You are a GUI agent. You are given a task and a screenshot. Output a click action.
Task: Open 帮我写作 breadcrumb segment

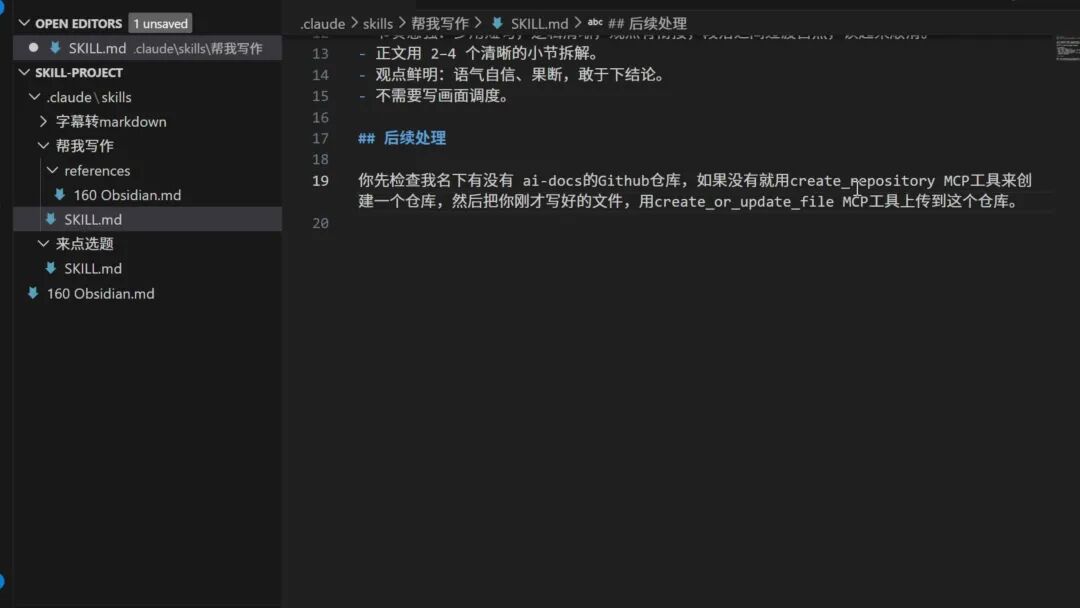[439, 23]
